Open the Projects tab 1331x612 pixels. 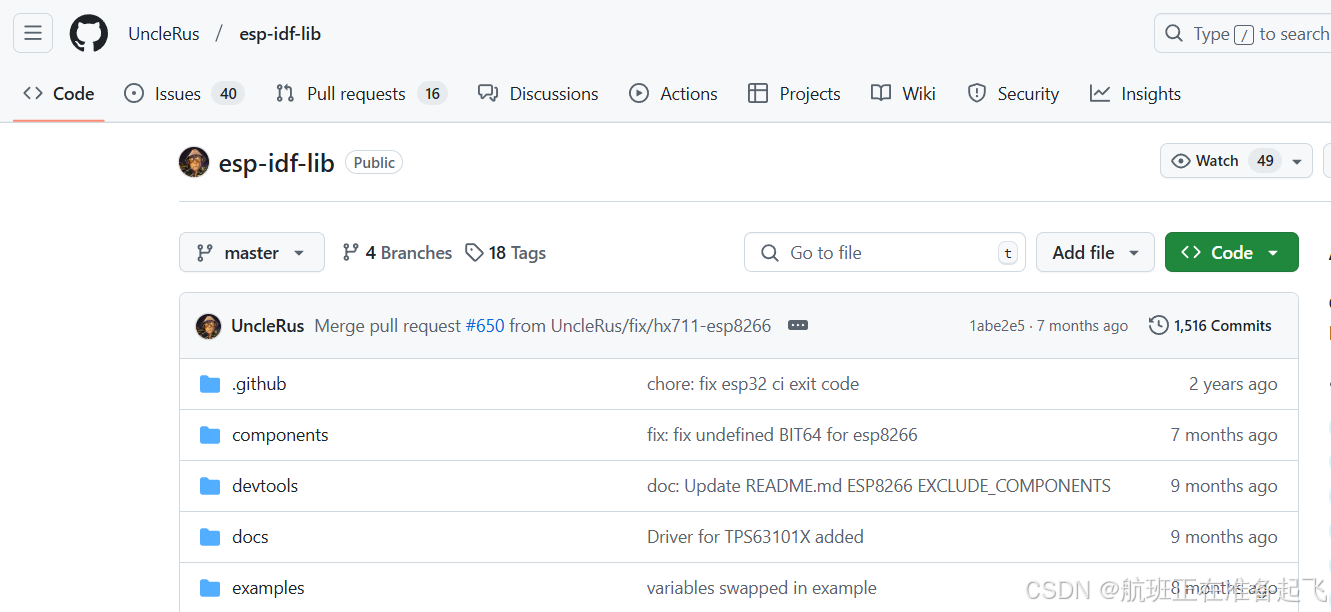[x=794, y=94]
